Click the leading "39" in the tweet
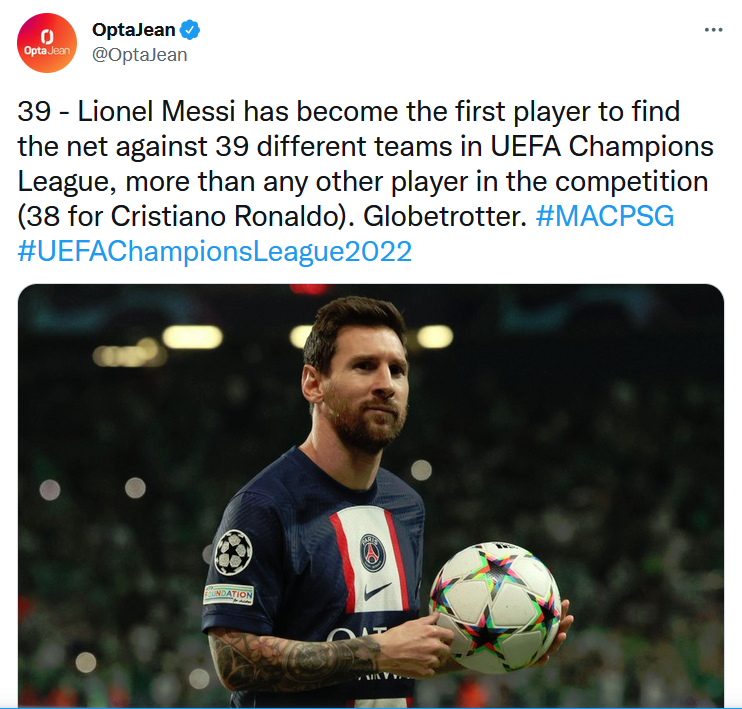 pos(34,112)
